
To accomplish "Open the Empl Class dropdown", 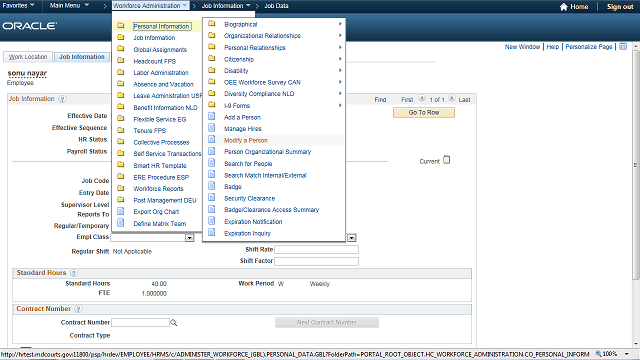I will click(189, 238).
